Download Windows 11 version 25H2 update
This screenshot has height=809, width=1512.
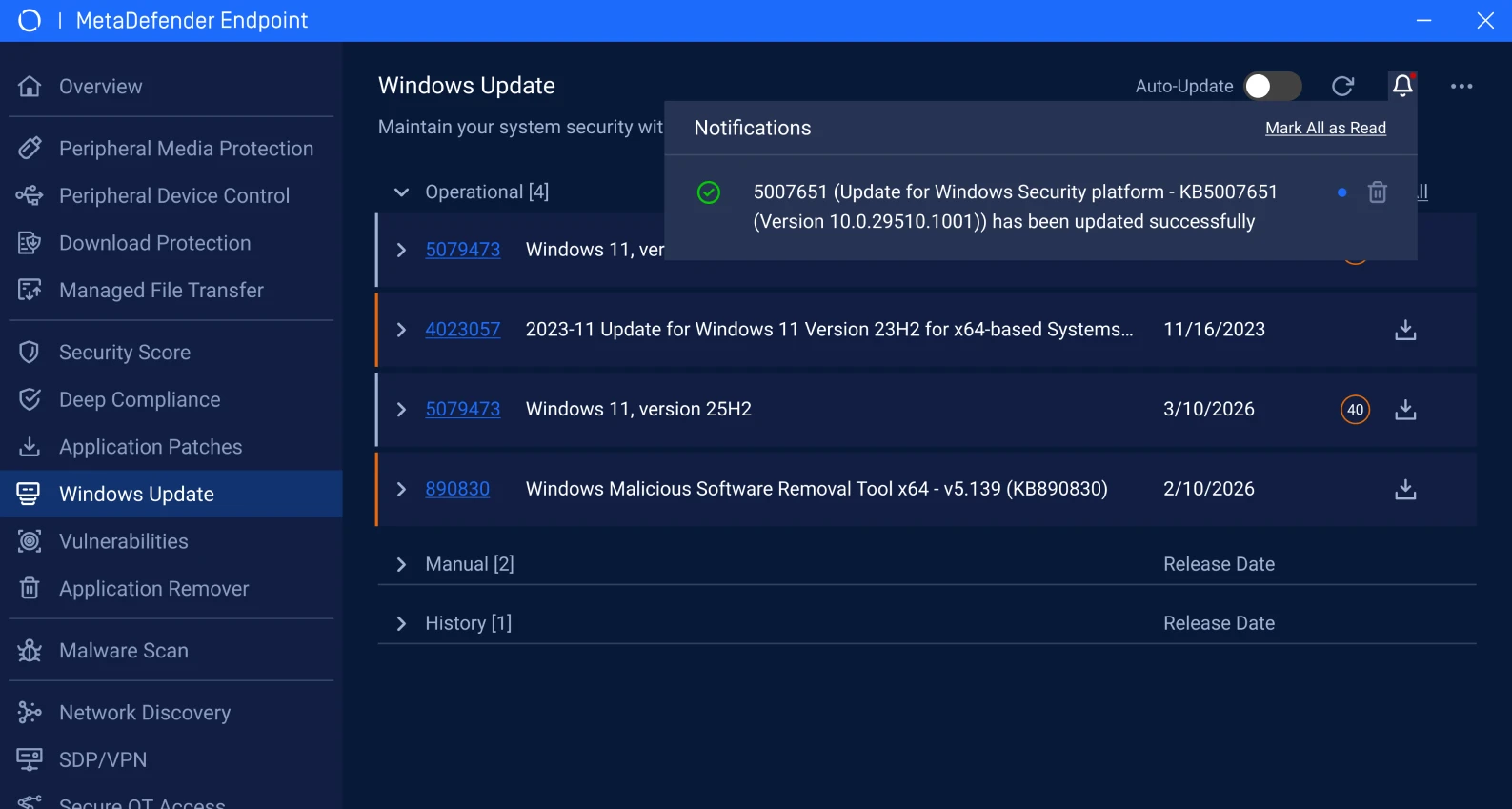click(x=1405, y=410)
